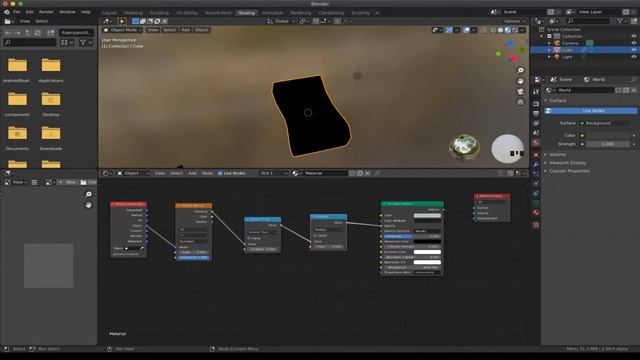Image resolution: width=640 pixels, height=360 pixels.
Task: Open Global transform orientation dropdown
Action: [281, 21]
